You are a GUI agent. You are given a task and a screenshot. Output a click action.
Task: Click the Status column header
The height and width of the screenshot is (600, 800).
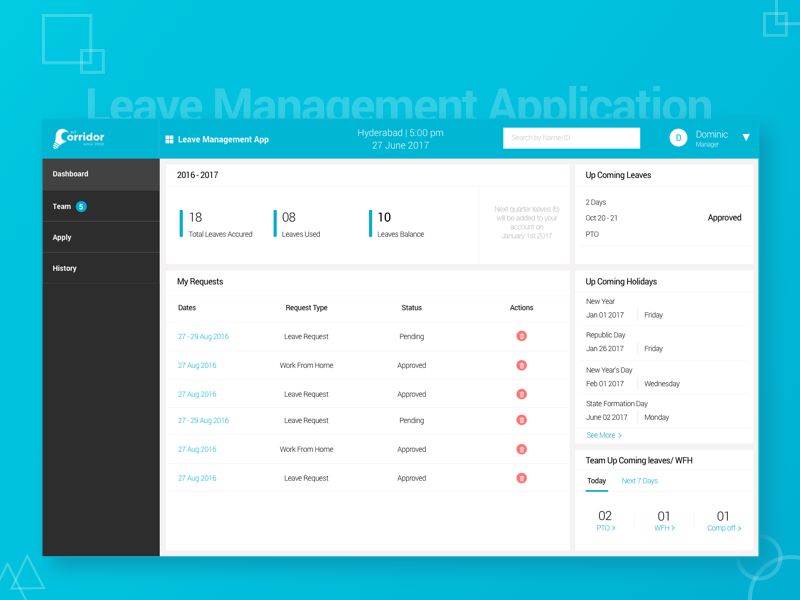(x=411, y=308)
